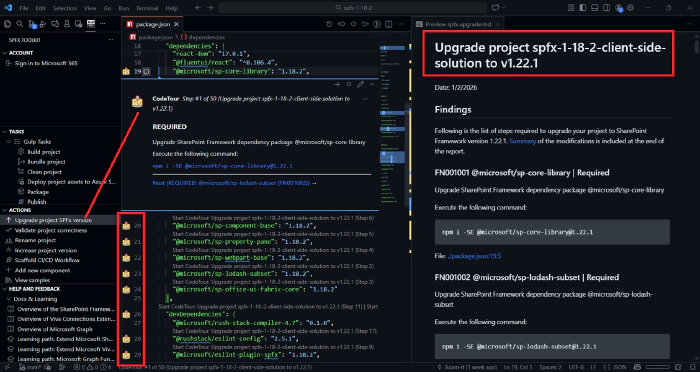Run the Clean project task
The width and height of the screenshot is (700, 372).
point(44,171)
